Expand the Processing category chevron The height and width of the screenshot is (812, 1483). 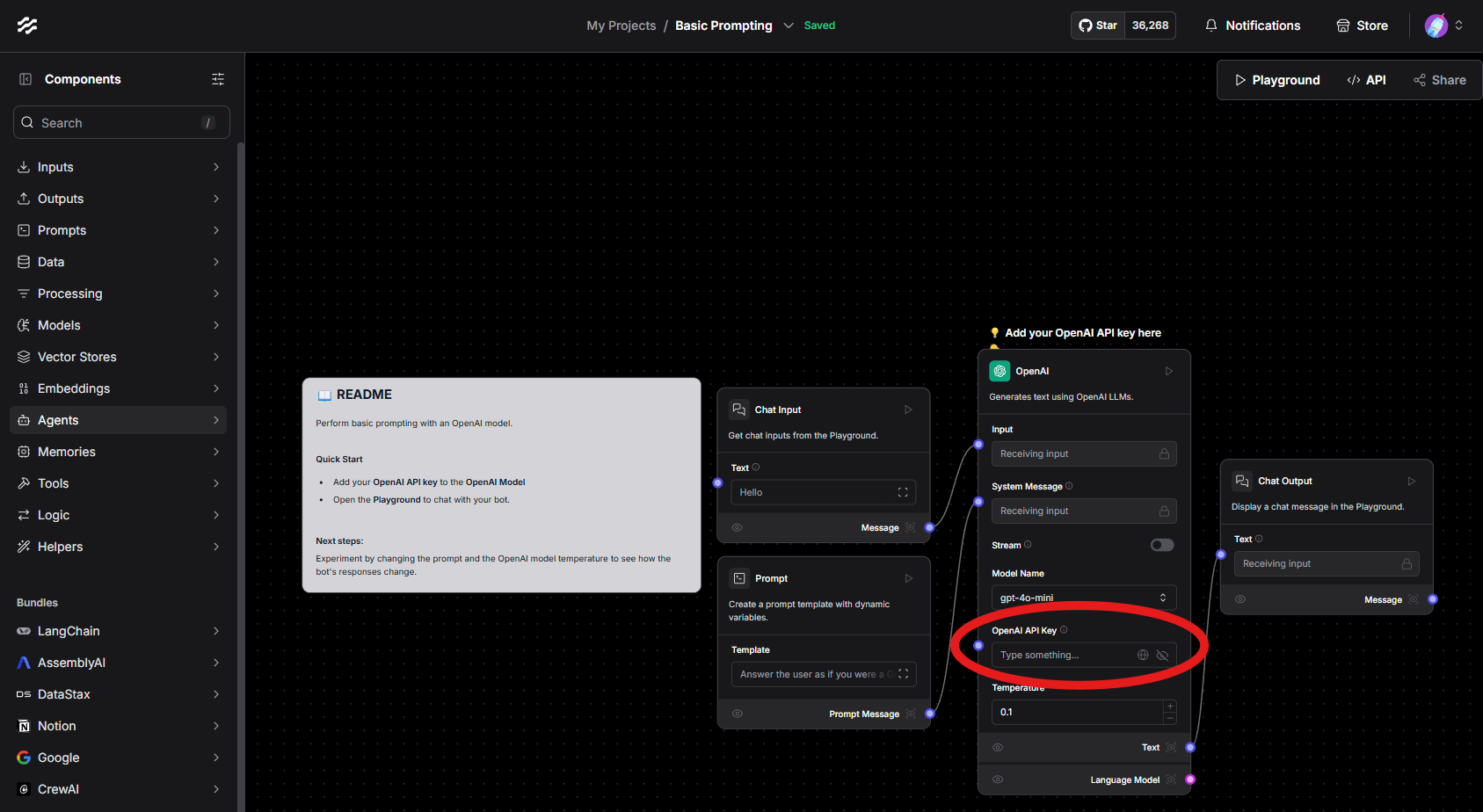(216, 294)
